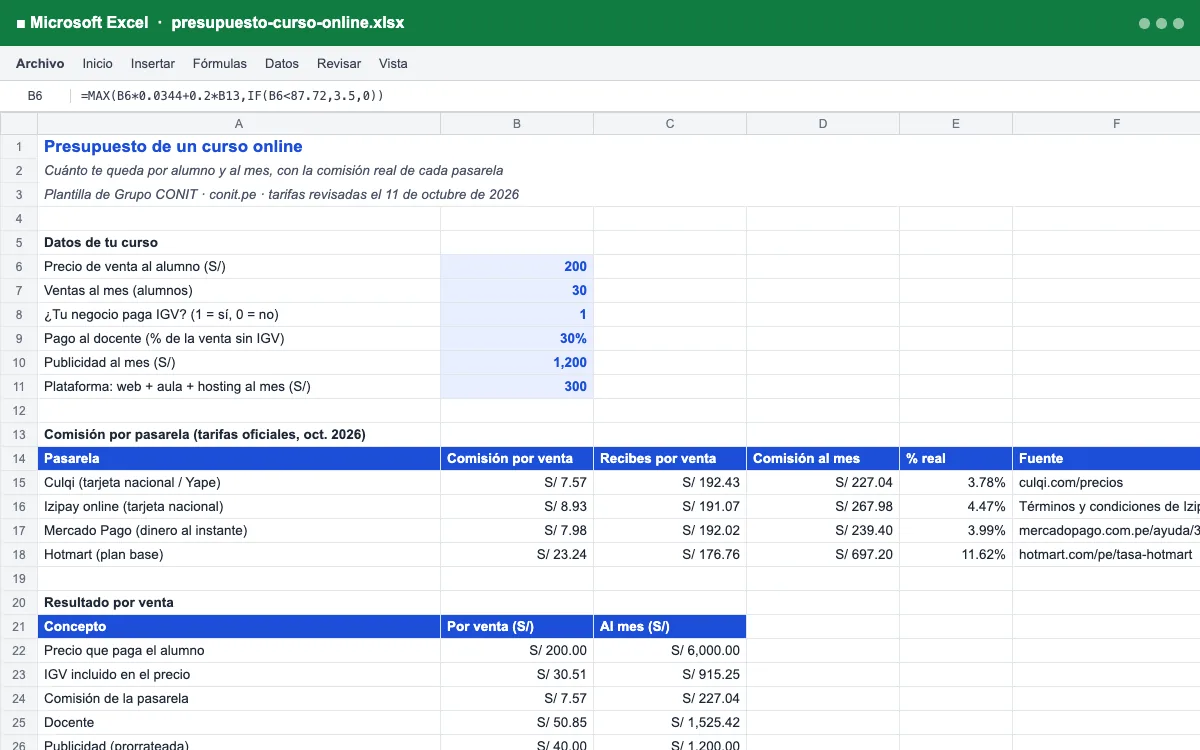Select platform cost value 300
The height and width of the screenshot is (750, 1200).
517,386
